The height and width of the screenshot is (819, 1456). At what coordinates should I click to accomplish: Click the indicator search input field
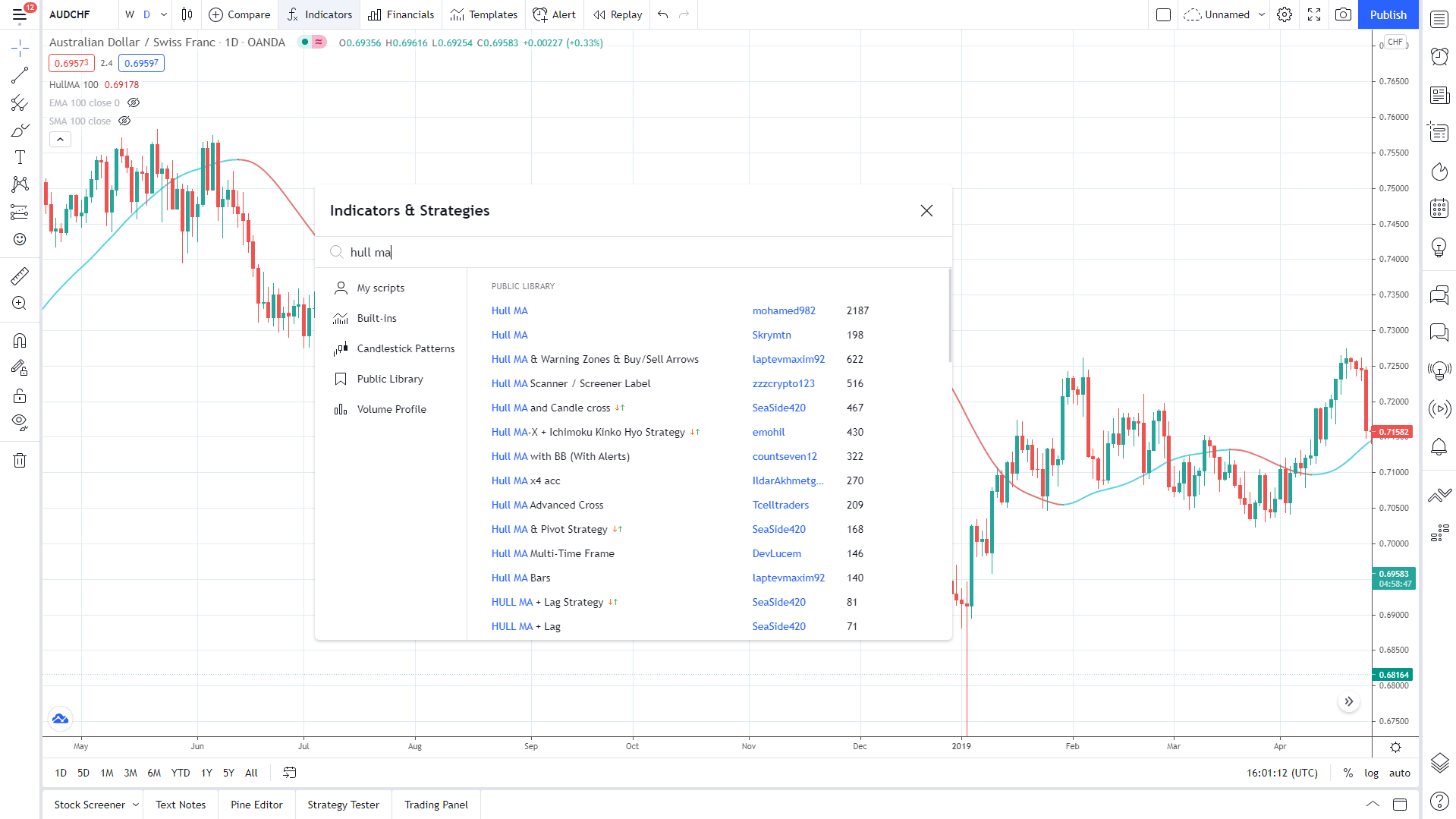click(x=634, y=252)
